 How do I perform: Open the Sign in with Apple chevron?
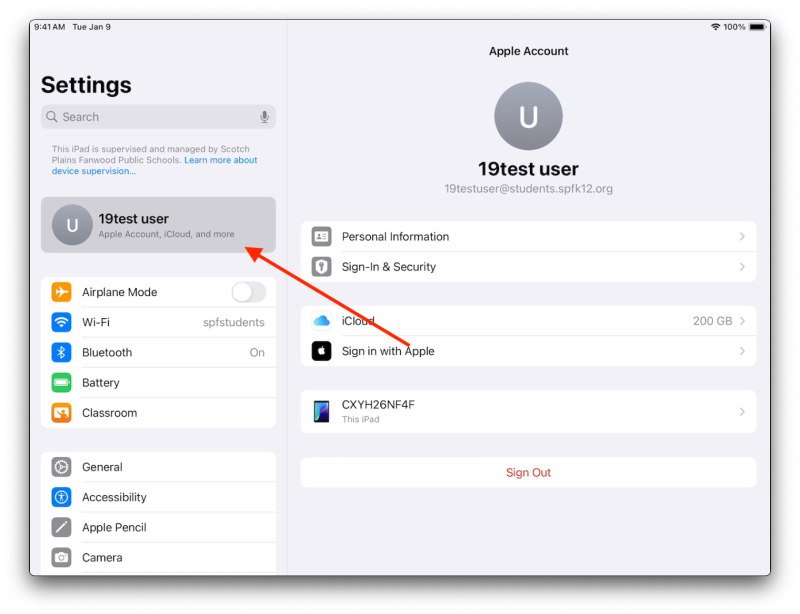tap(741, 351)
